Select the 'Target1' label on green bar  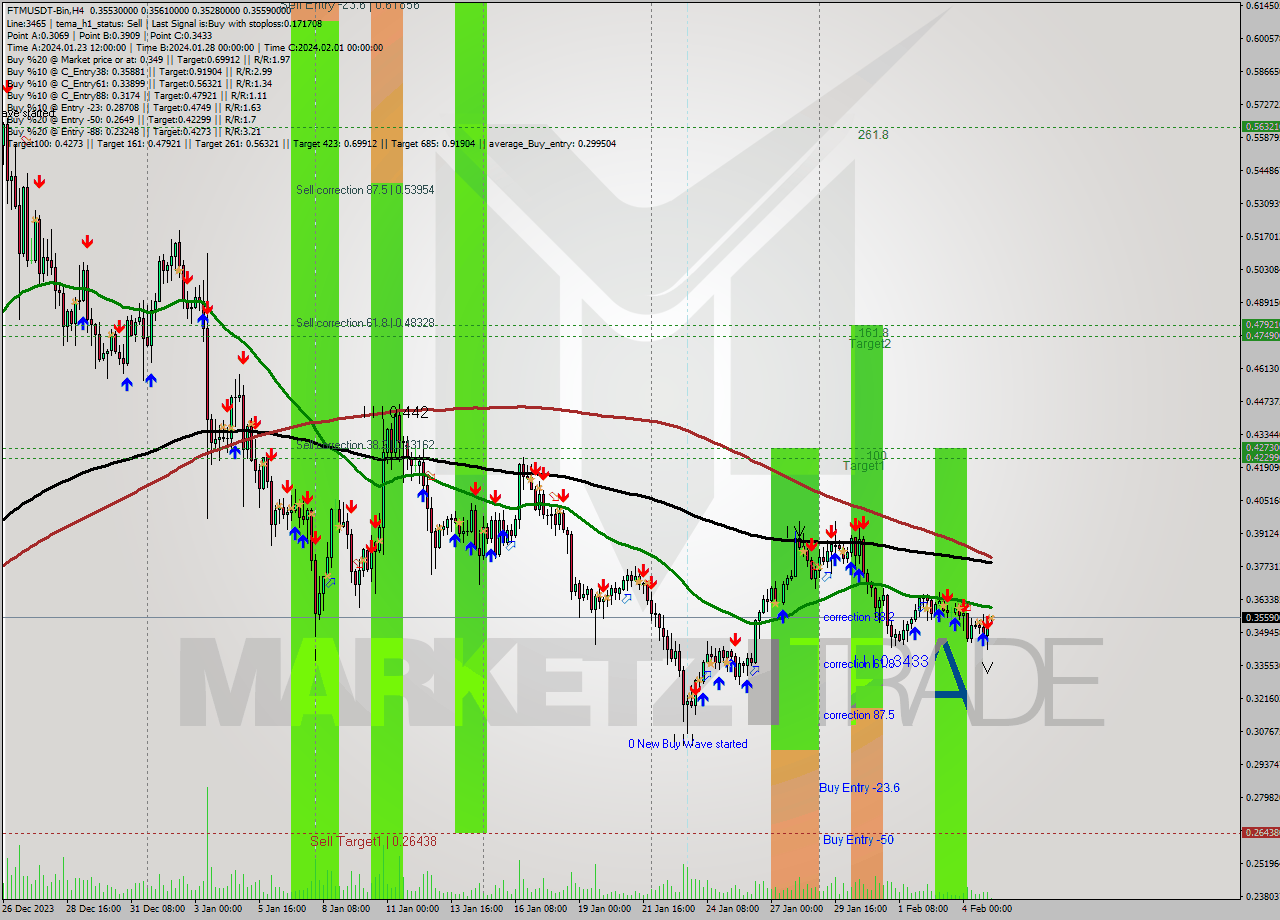(863, 466)
